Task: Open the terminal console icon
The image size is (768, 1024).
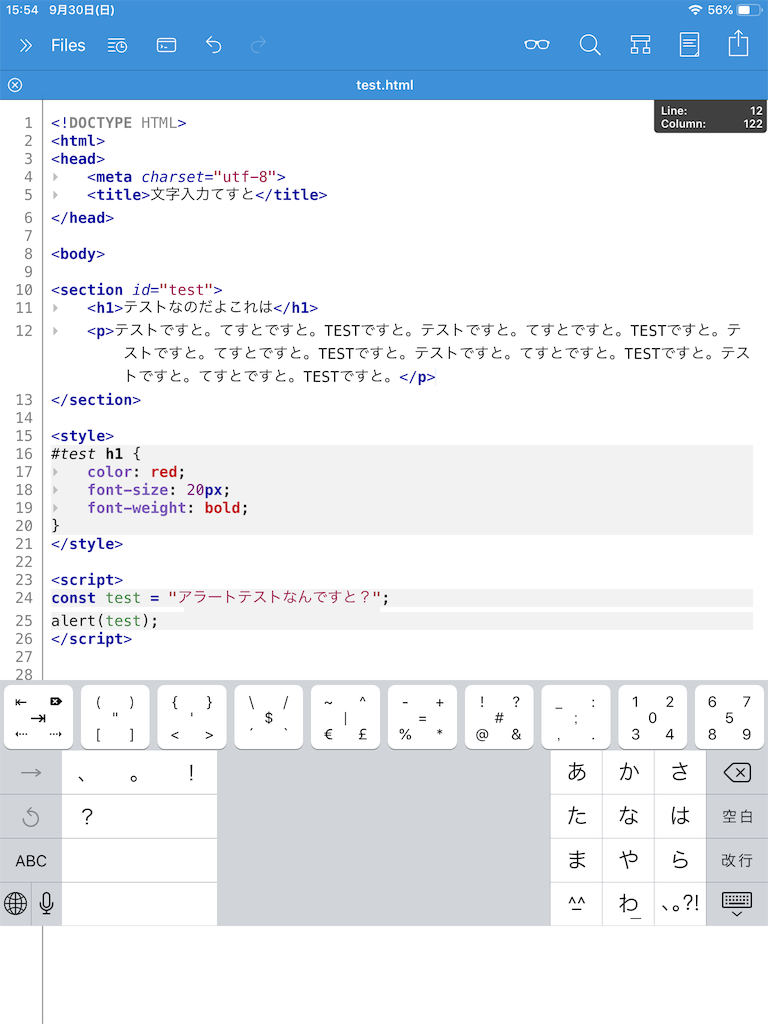Action: coord(167,45)
